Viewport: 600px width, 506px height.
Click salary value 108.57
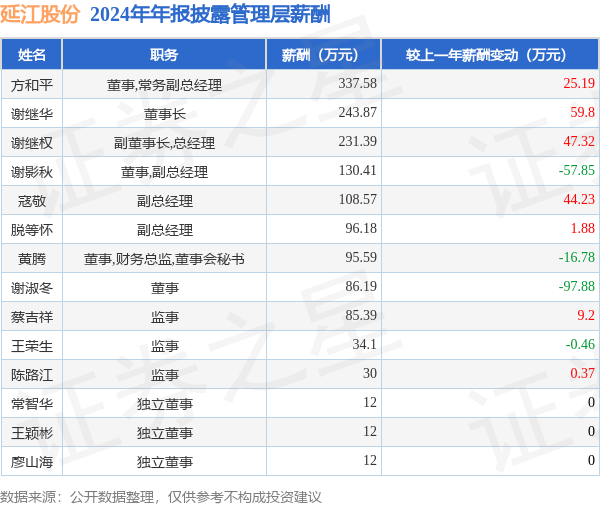click(x=357, y=199)
